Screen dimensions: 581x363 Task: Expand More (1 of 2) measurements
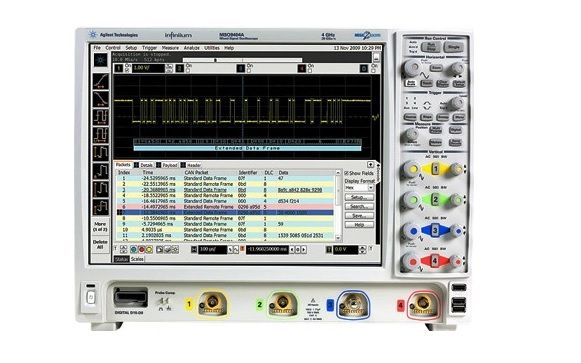tap(100, 227)
